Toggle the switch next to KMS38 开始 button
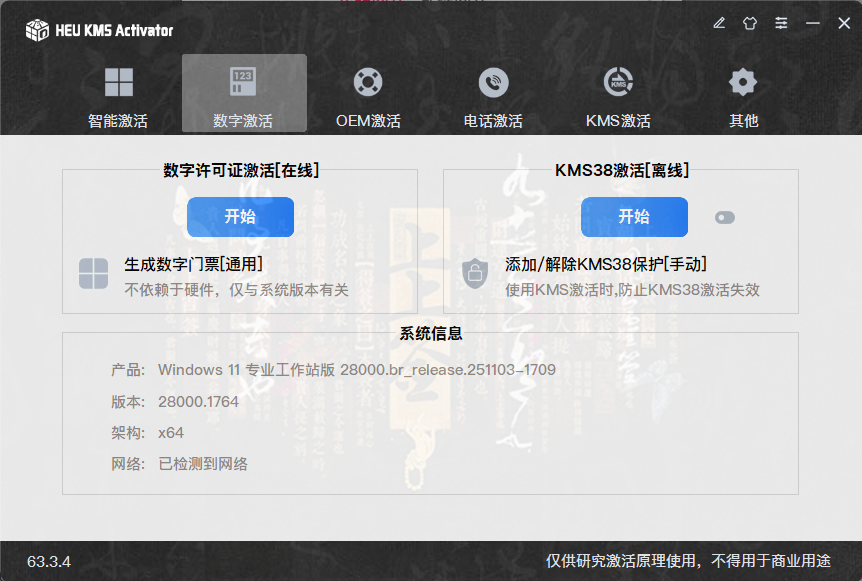Viewport: 862px width, 581px height. (x=725, y=217)
